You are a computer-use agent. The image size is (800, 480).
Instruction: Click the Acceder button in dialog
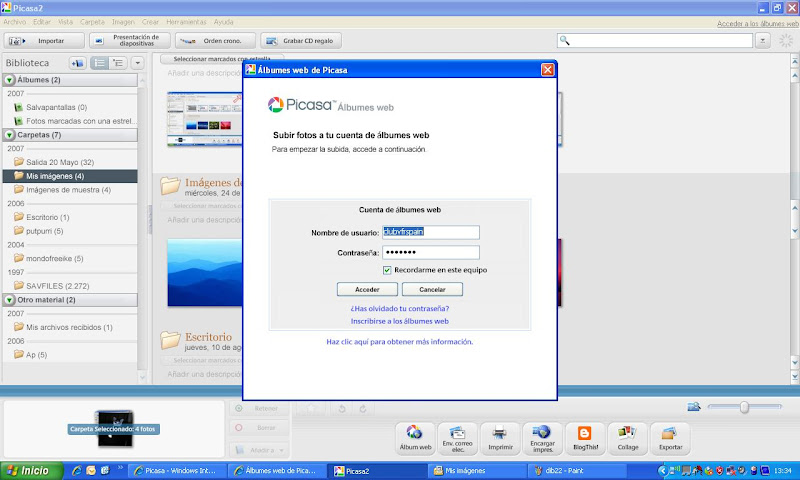click(x=367, y=289)
